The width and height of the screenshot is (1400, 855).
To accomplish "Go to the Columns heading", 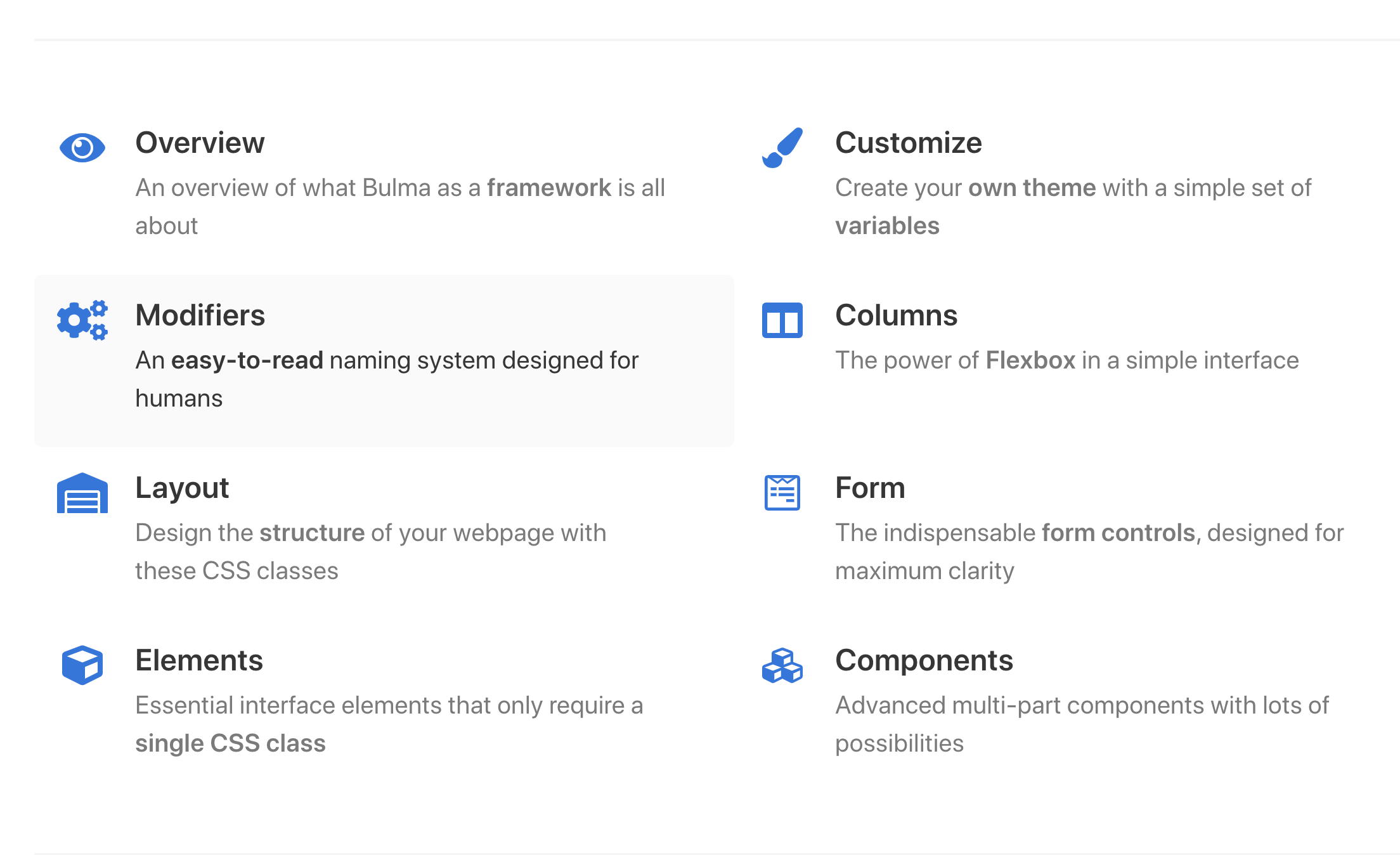I will 896,315.
